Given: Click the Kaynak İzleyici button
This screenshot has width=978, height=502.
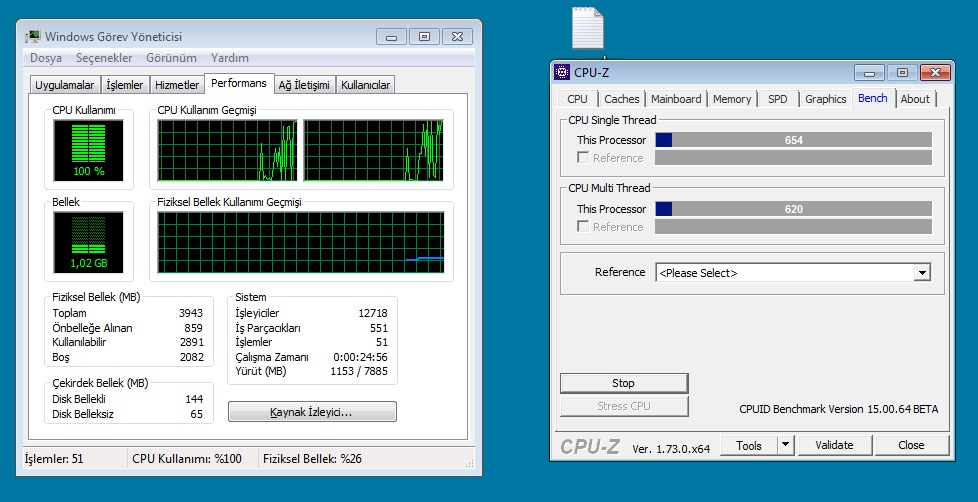Looking at the screenshot, I should point(312,412).
